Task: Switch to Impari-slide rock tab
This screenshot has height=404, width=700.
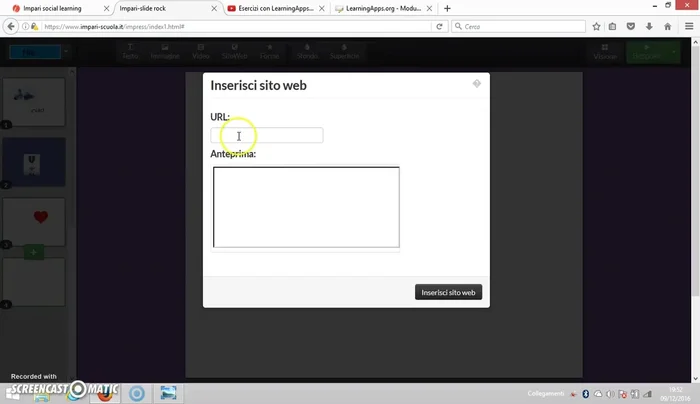Action: [143, 8]
